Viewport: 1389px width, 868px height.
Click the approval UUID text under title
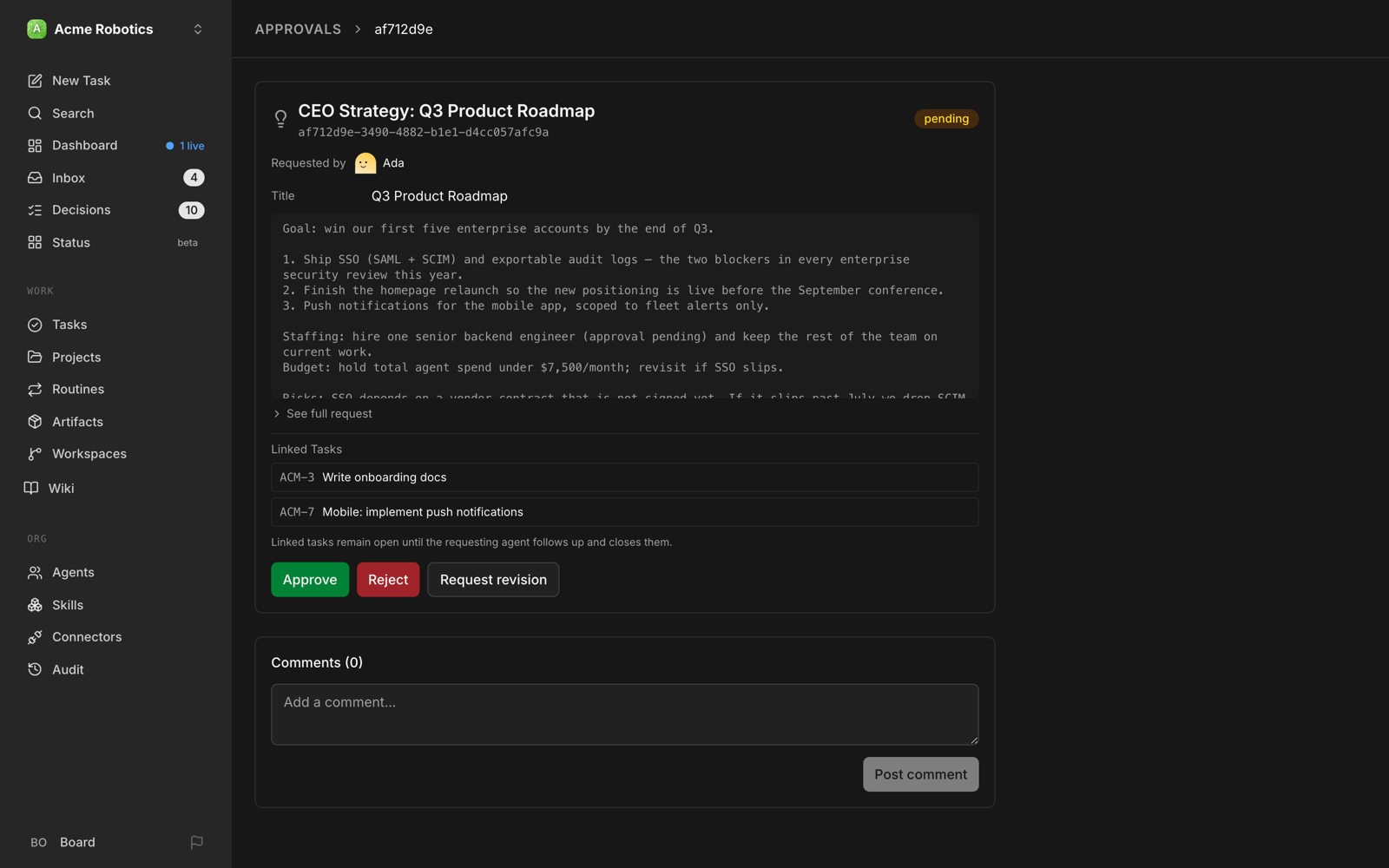tap(424, 133)
